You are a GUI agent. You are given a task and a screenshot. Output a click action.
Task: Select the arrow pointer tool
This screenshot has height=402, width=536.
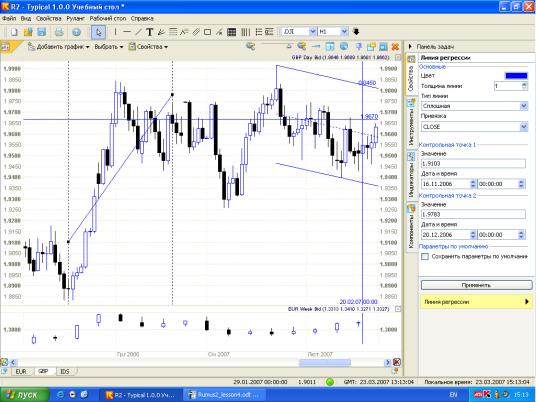pyautogui.click(x=98, y=32)
